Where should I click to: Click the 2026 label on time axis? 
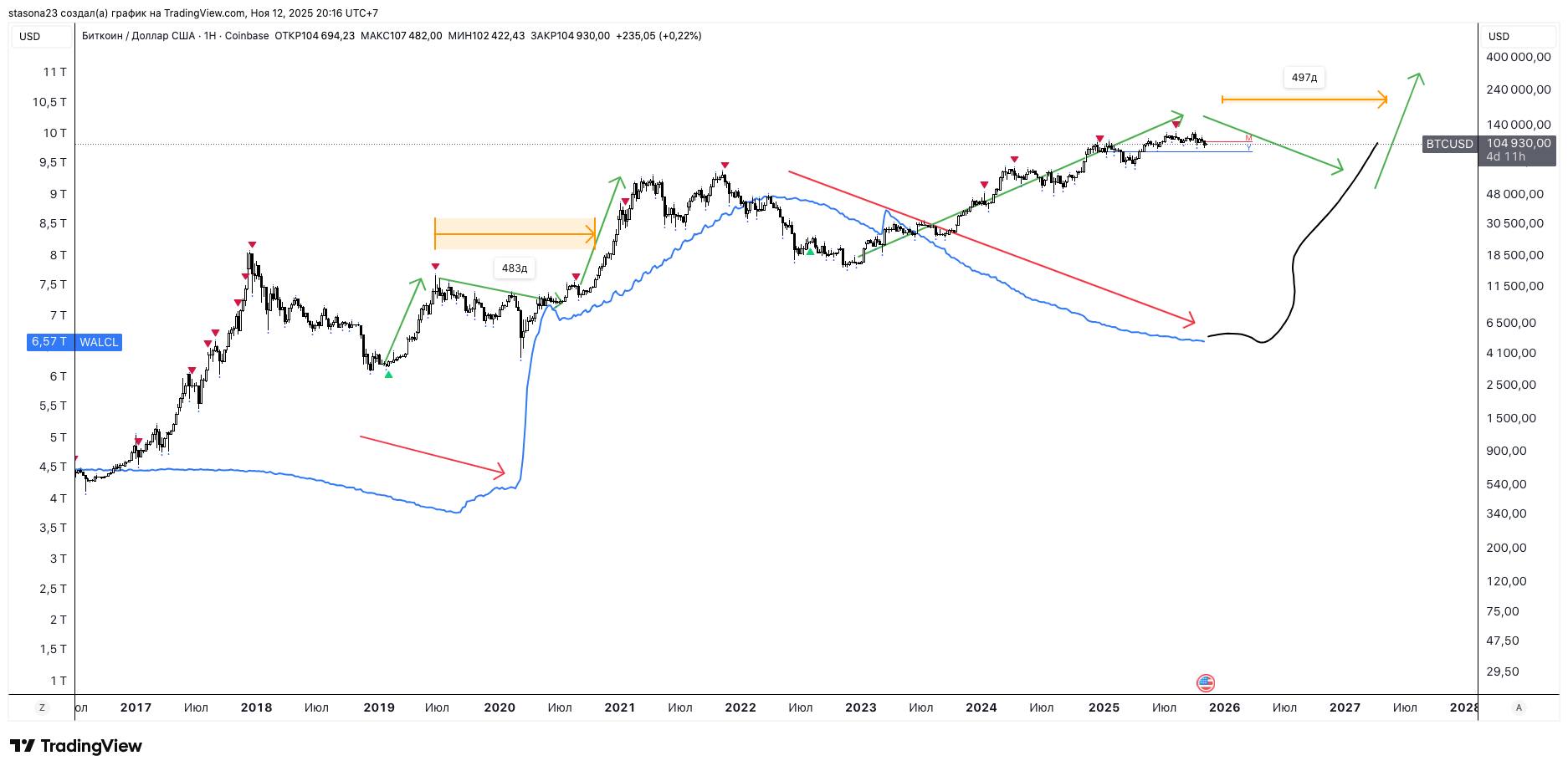[1224, 707]
